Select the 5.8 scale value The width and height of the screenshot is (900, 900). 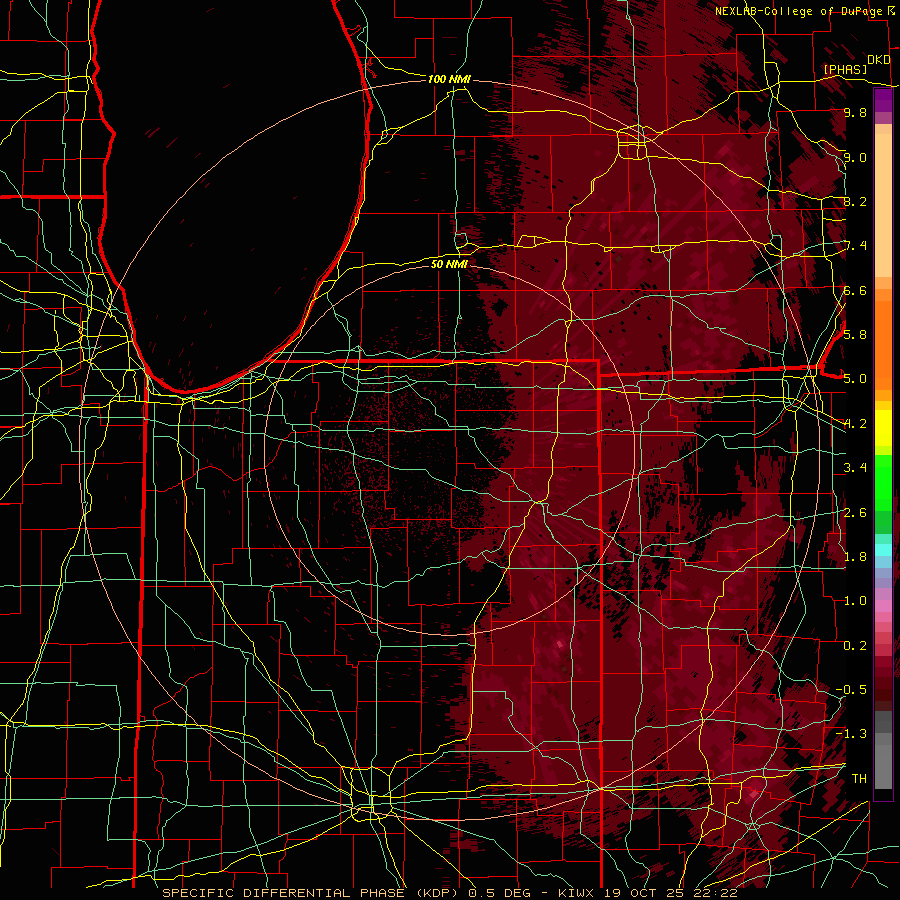click(855, 335)
